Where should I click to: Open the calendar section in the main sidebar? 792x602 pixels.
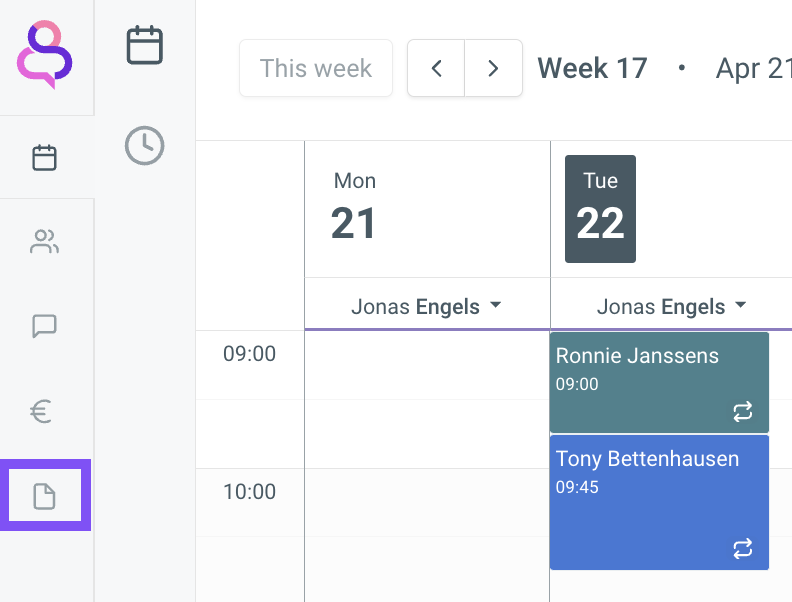click(44, 158)
